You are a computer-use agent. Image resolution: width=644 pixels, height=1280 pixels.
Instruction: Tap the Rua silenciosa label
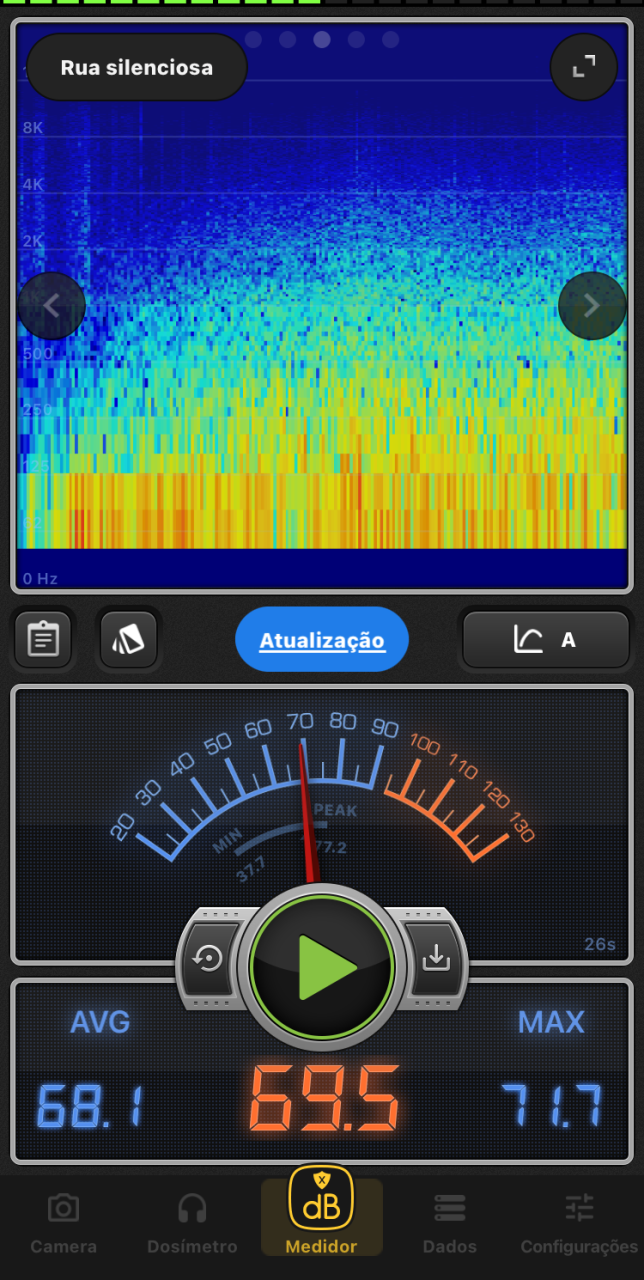point(137,68)
